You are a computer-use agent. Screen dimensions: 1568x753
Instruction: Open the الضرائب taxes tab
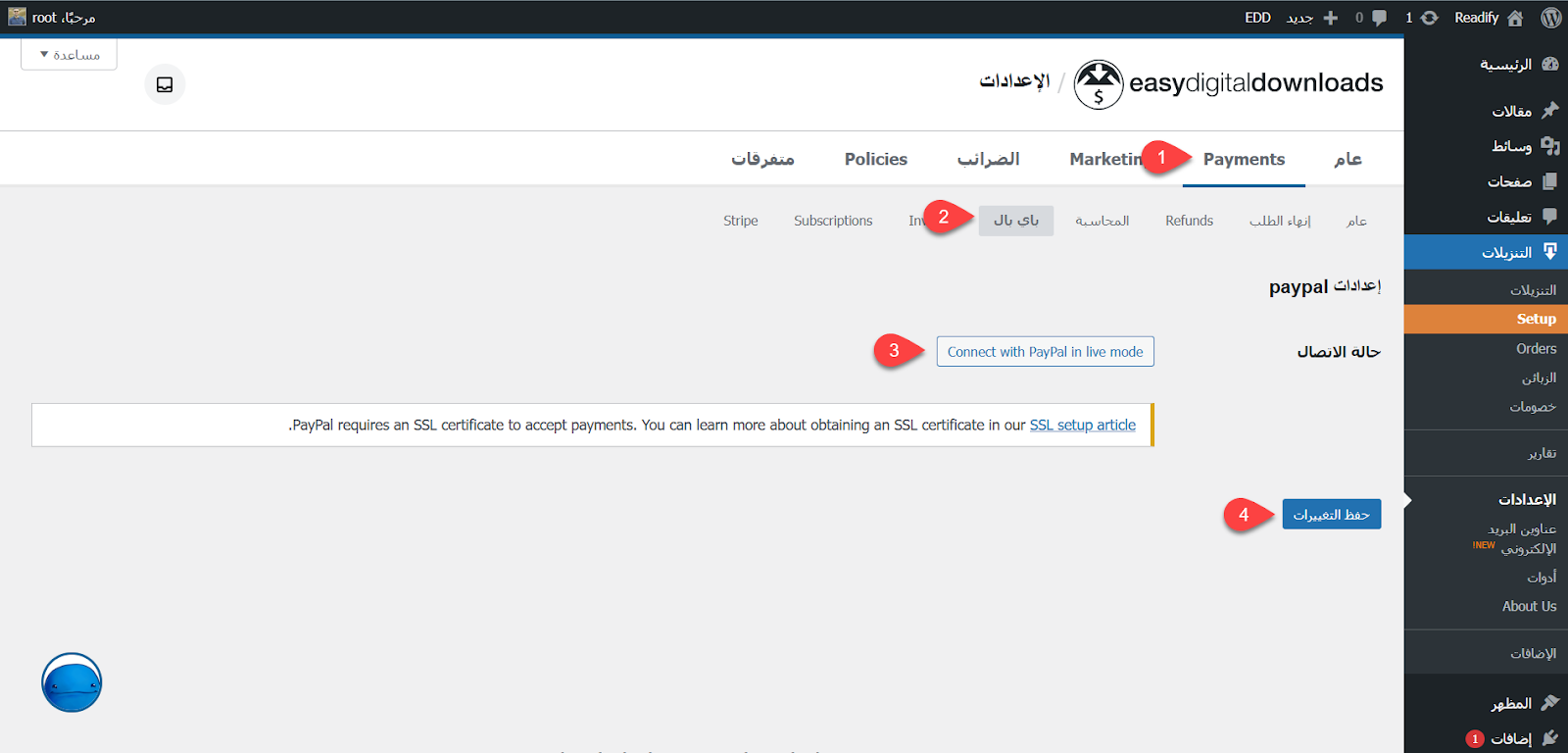click(988, 159)
